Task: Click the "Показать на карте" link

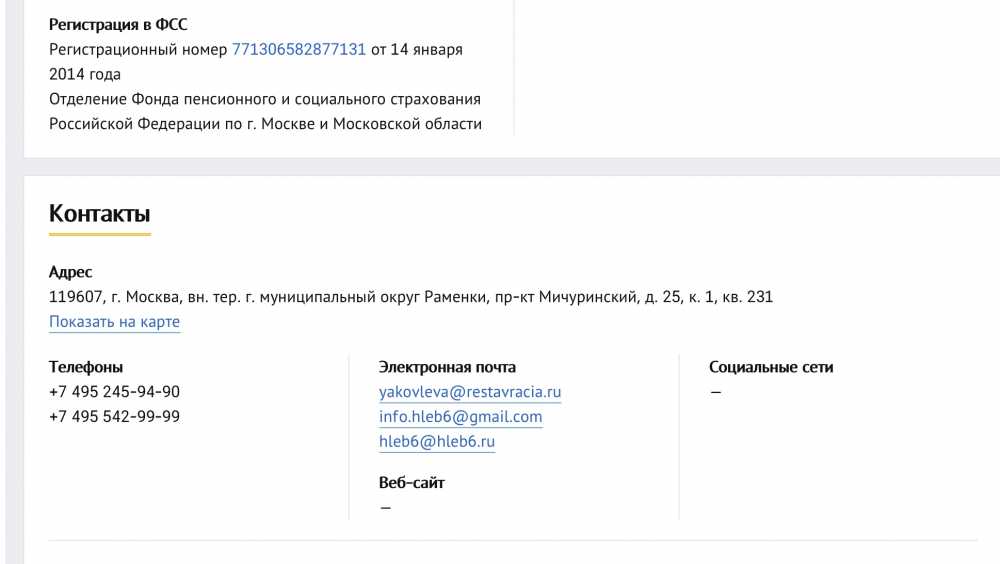Action: (x=114, y=322)
